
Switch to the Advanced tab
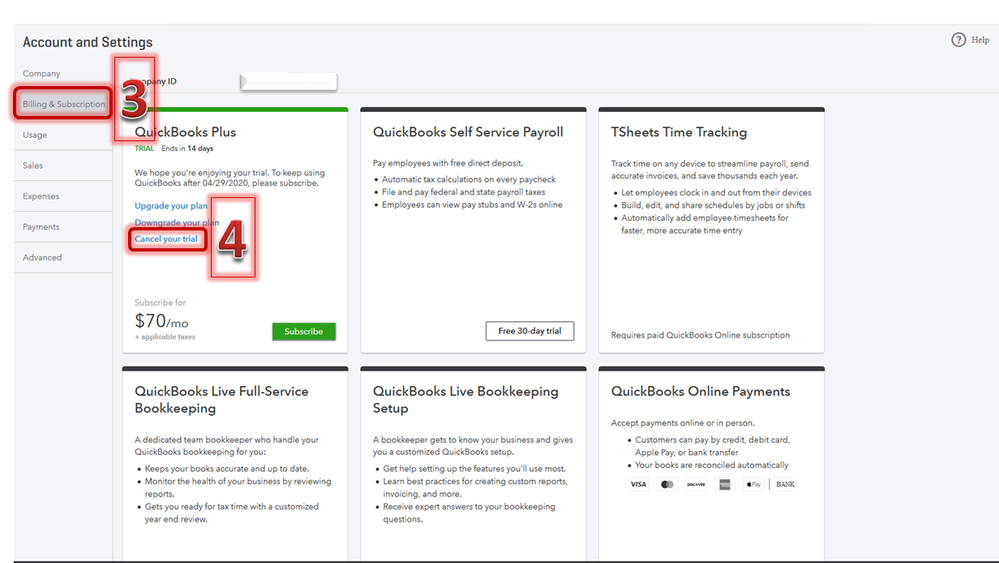point(42,257)
